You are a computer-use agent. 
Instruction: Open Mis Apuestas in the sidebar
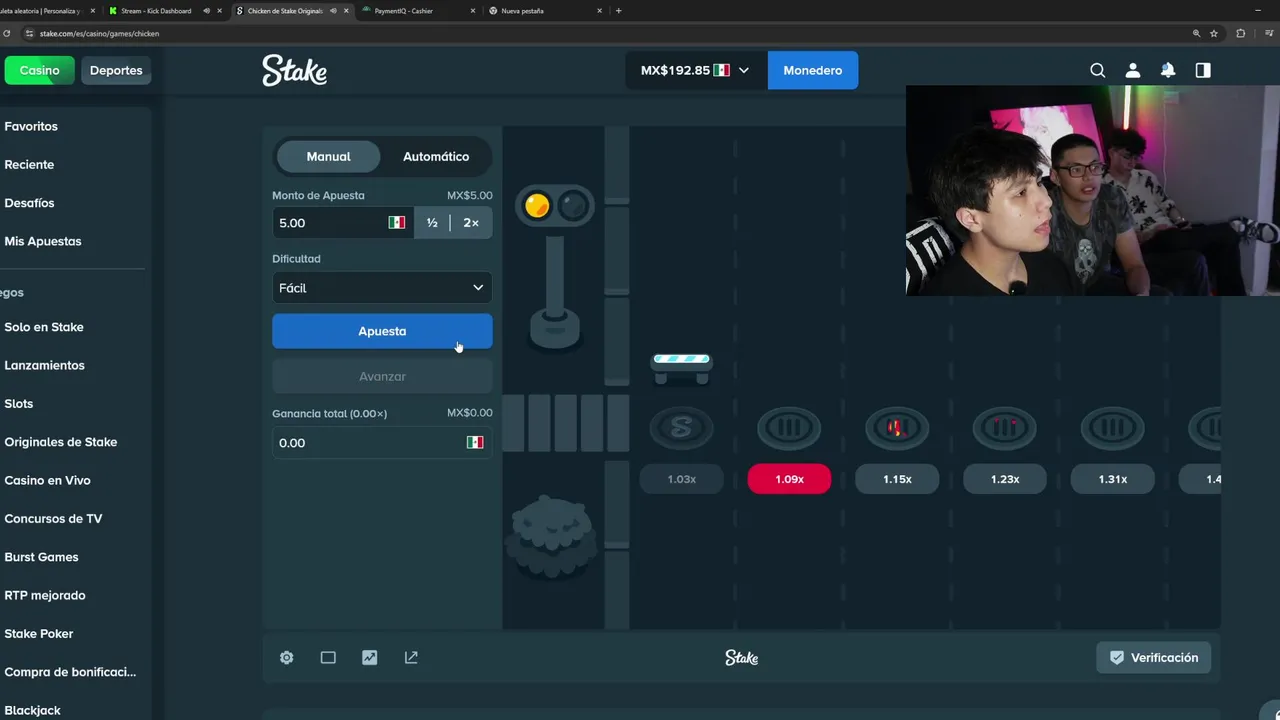click(43, 241)
